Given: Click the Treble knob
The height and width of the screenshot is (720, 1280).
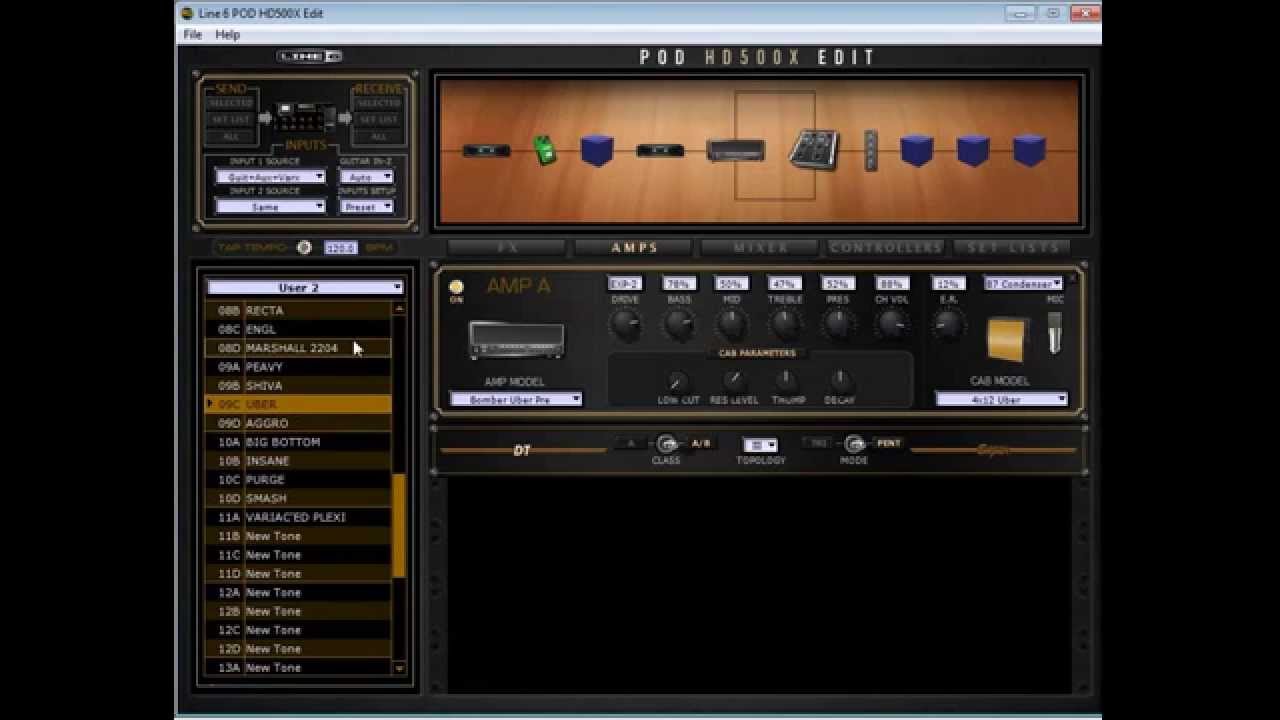Looking at the screenshot, I should tap(785, 323).
